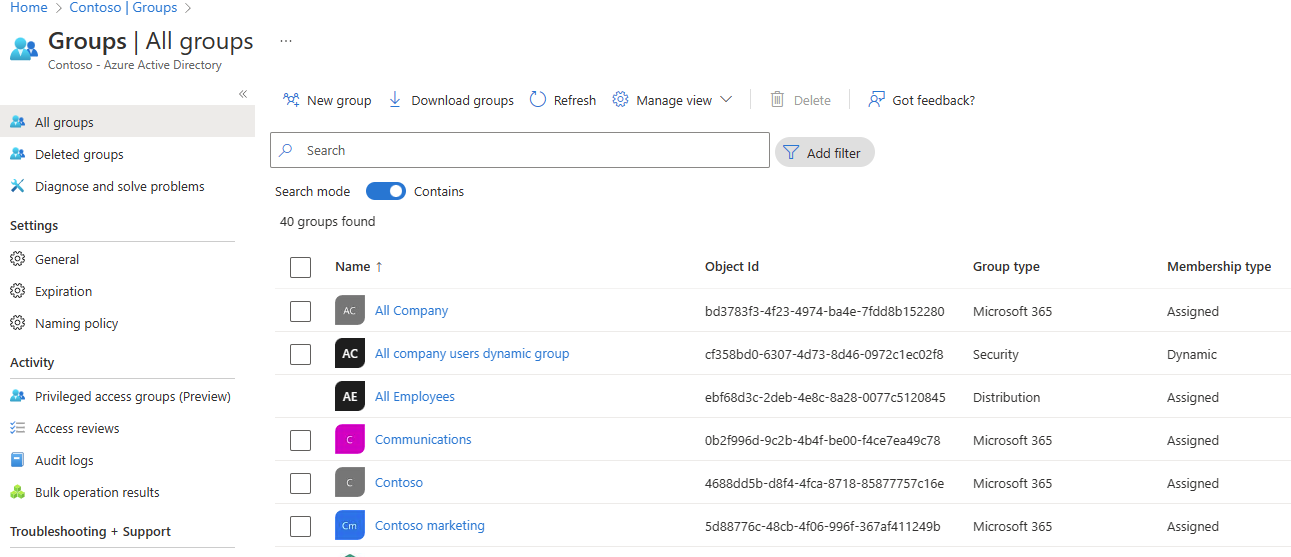The width and height of the screenshot is (1291, 557).
Task: Check the Contoso marketing row checkbox
Action: pyautogui.click(x=300, y=526)
